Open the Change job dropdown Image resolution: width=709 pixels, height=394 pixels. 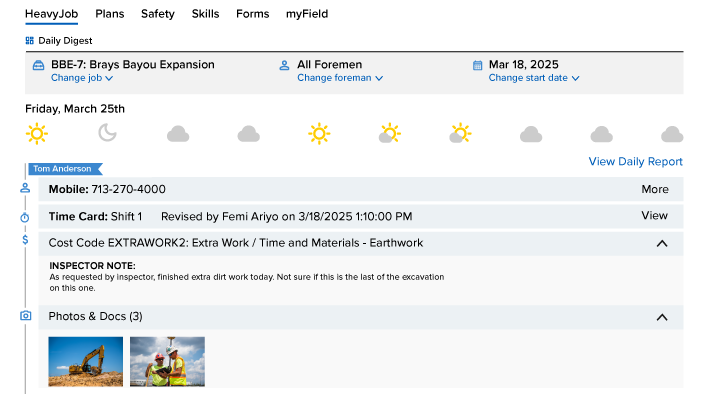click(82, 78)
